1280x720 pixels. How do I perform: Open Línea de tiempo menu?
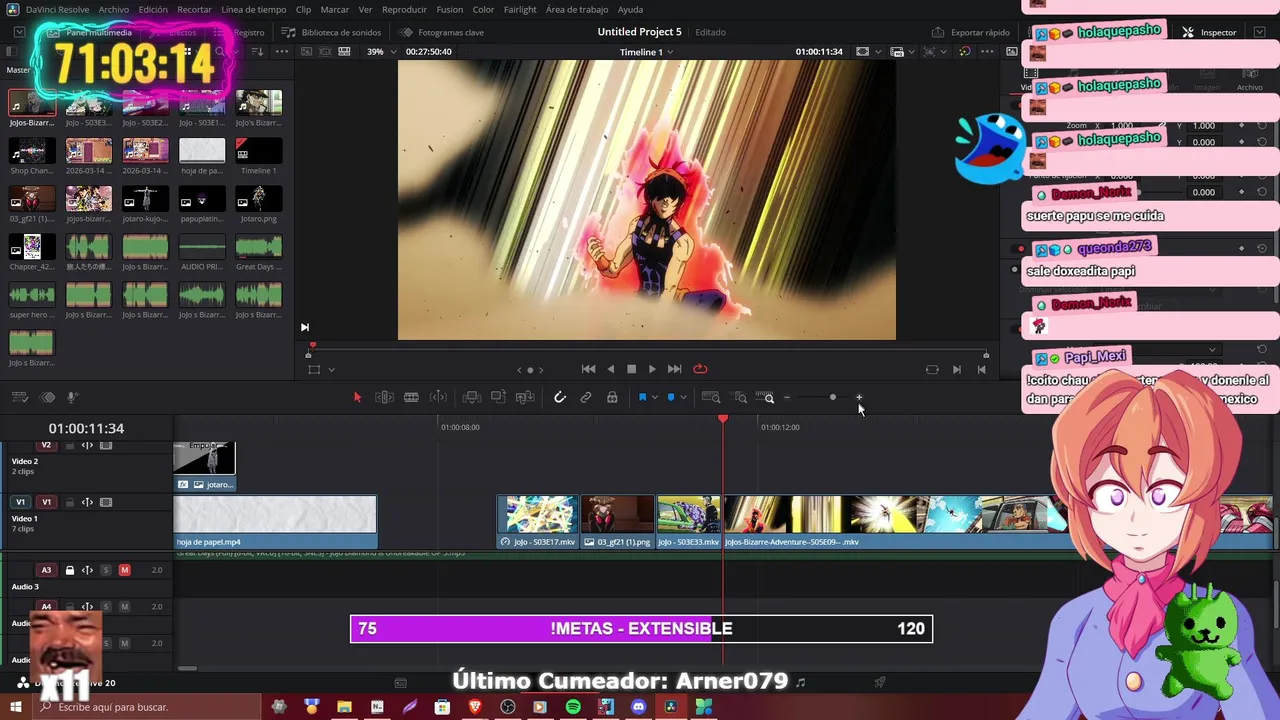[254, 9]
